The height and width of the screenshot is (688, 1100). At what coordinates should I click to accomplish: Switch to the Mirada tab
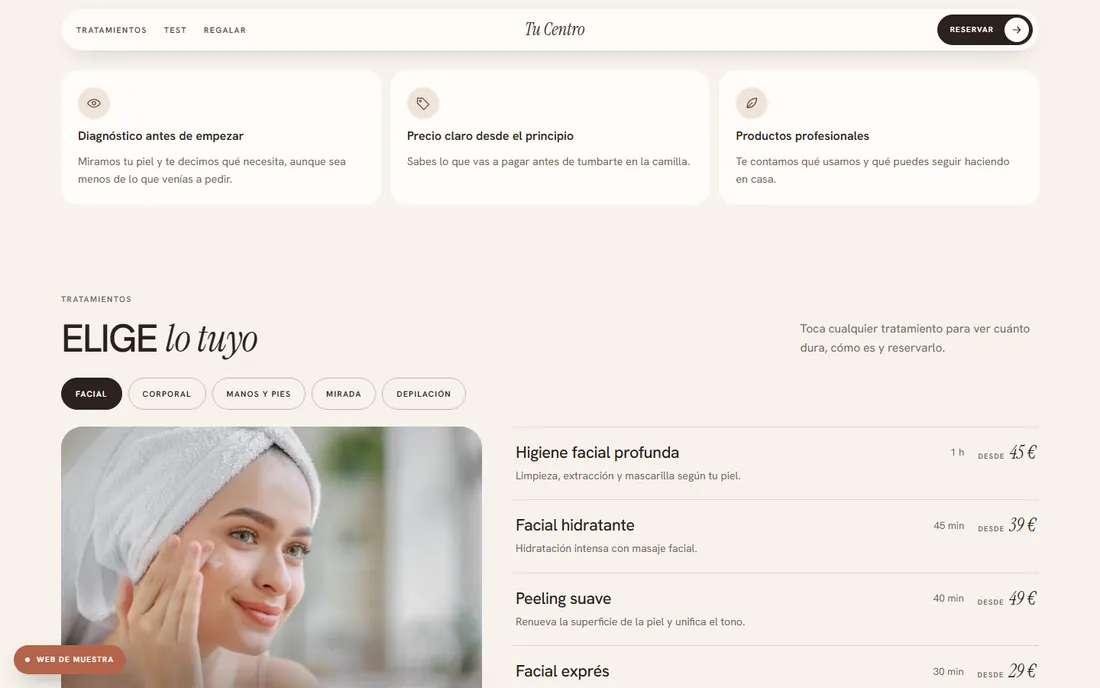(x=344, y=393)
